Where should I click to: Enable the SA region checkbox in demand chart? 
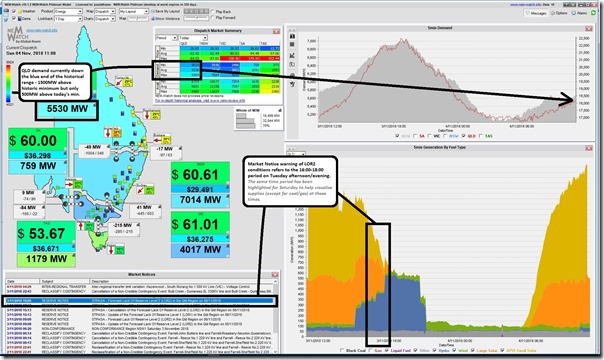(415, 136)
